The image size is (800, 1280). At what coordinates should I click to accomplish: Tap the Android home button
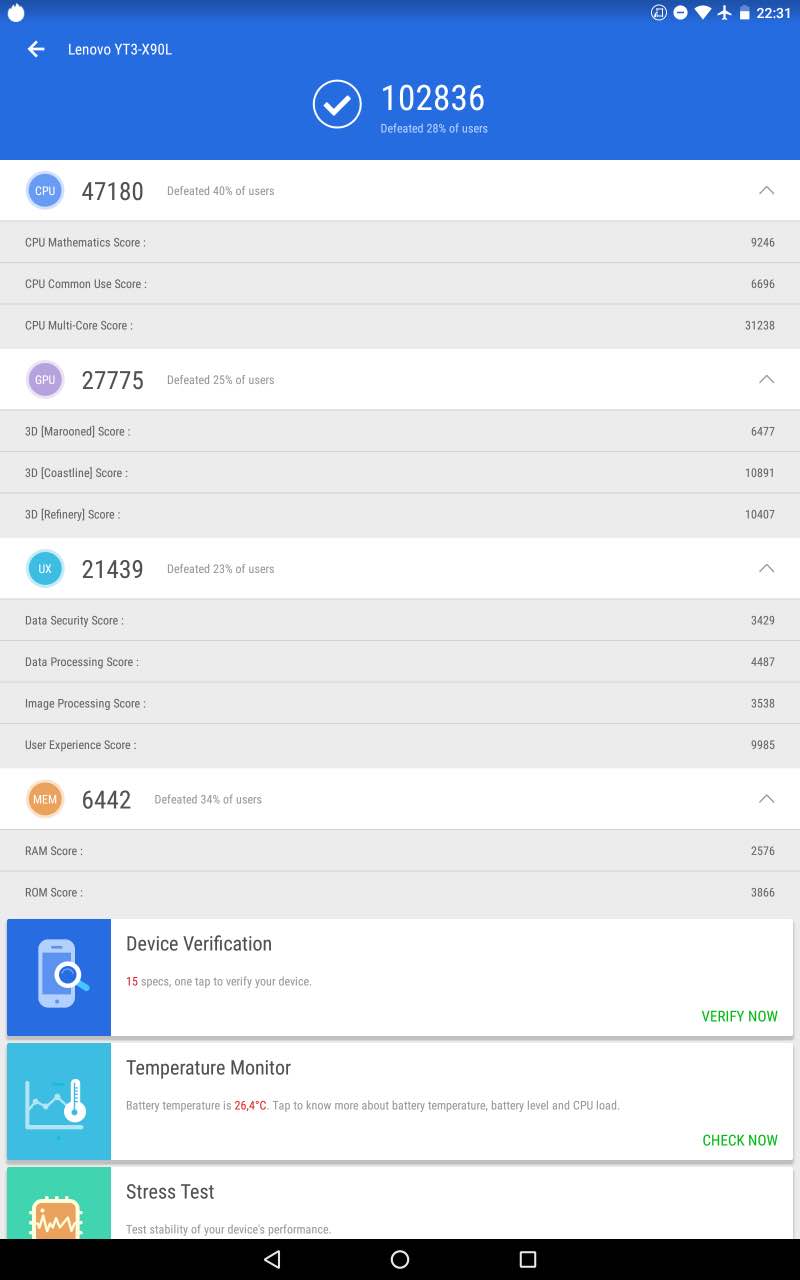point(400,1260)
